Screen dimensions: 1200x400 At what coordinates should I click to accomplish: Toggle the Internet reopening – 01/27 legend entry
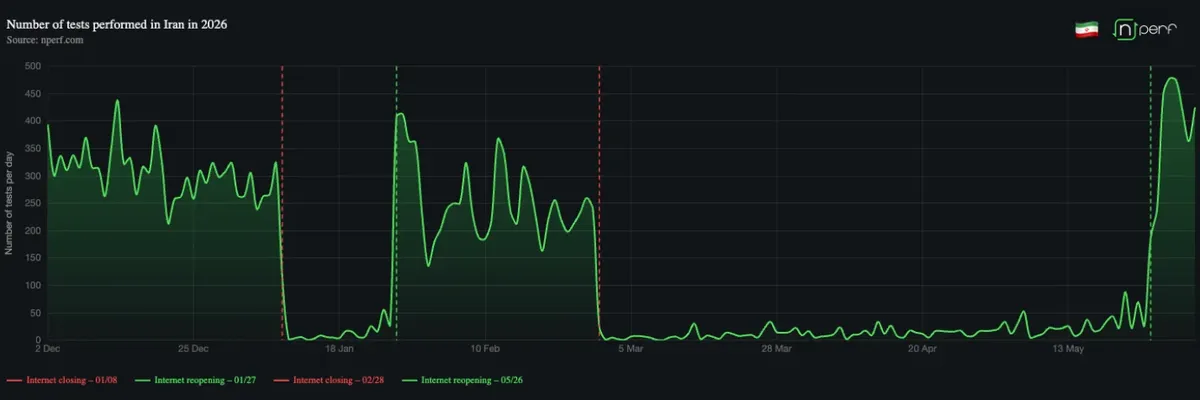(x=194, y=381)
